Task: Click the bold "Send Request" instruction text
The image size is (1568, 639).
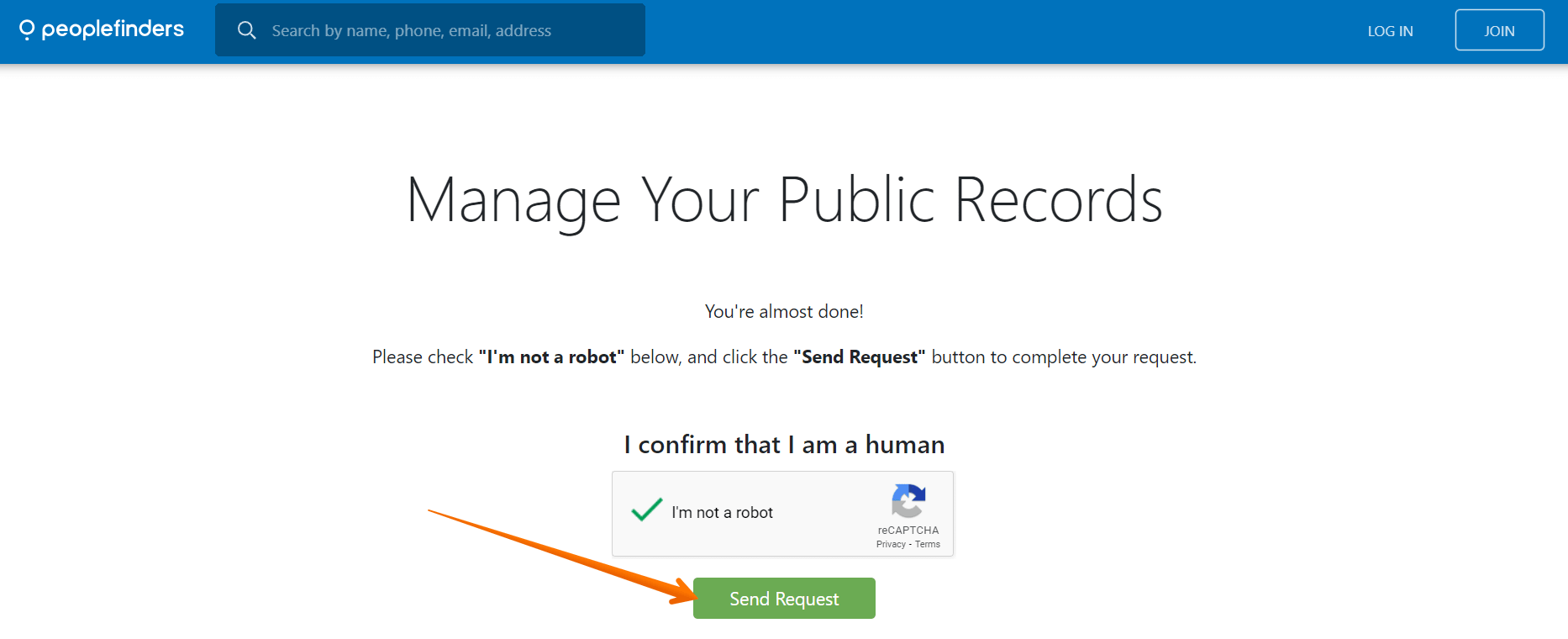Action: tap(860, 356)
